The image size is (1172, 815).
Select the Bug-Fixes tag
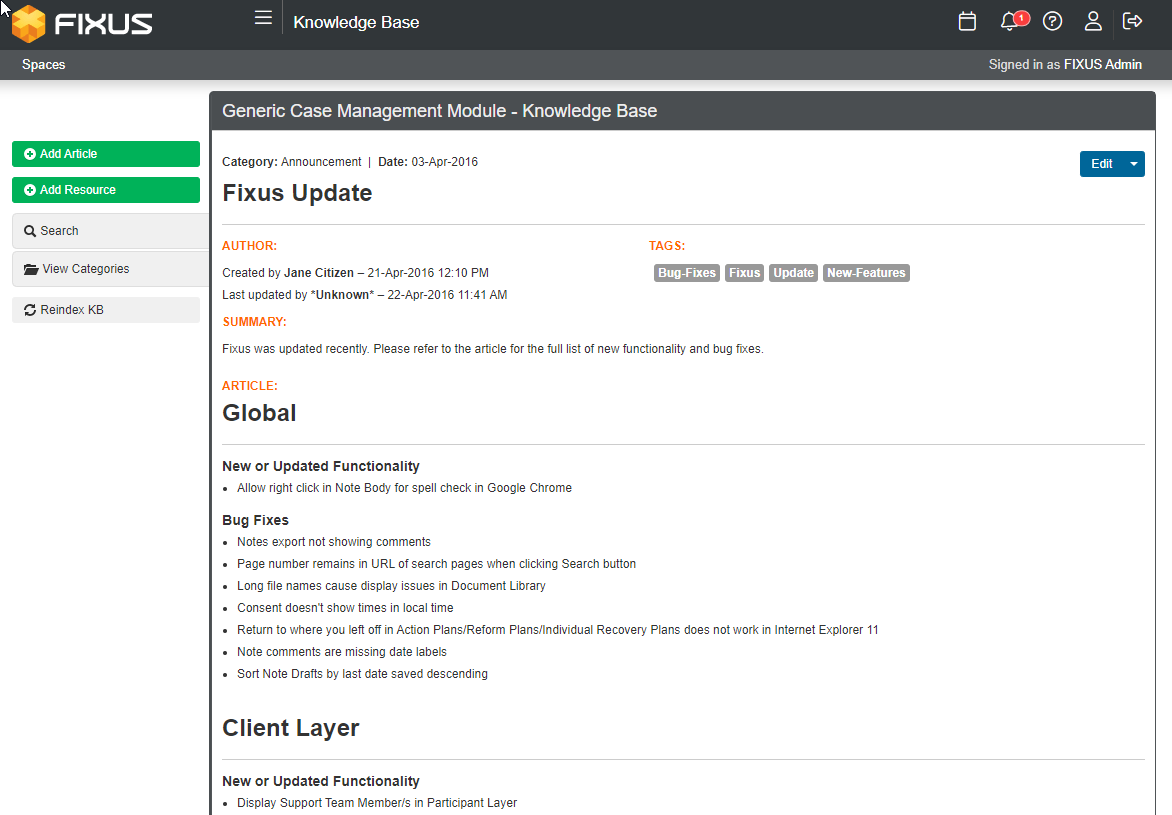(x=686, y=272)
